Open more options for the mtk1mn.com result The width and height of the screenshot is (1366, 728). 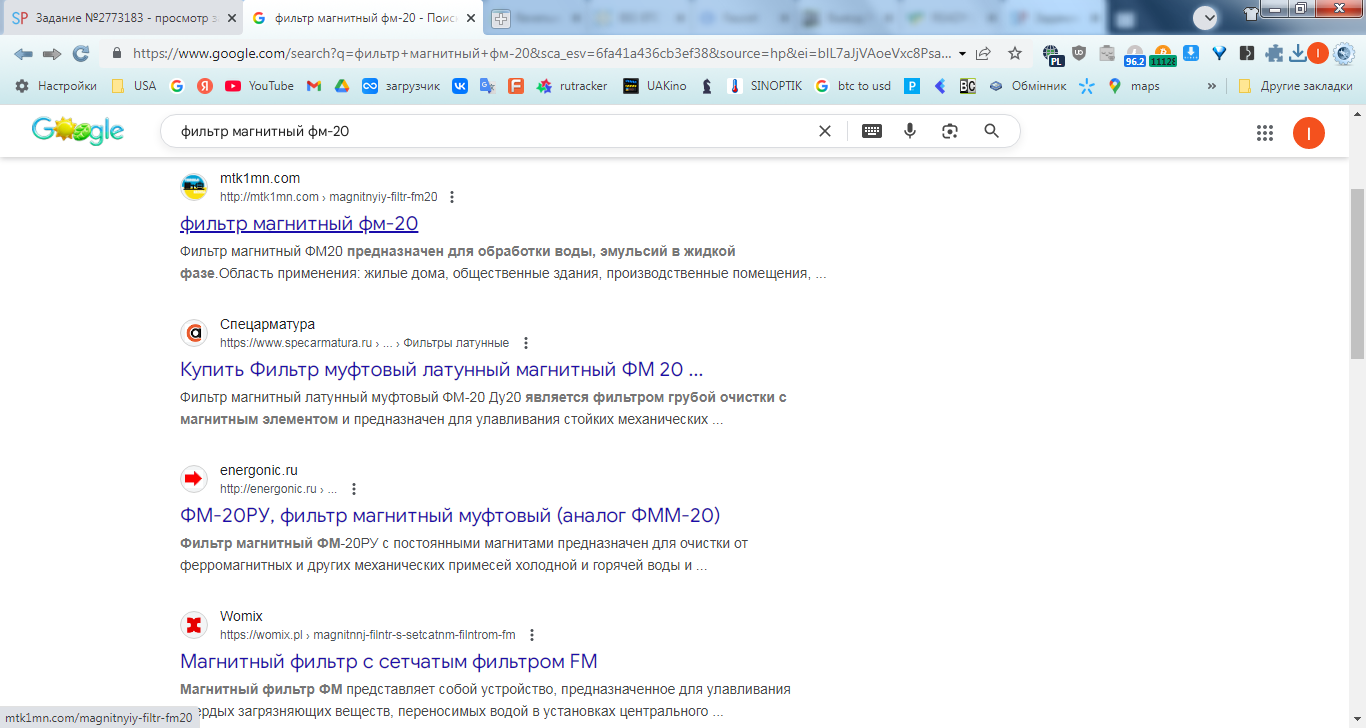coord(452,197)
